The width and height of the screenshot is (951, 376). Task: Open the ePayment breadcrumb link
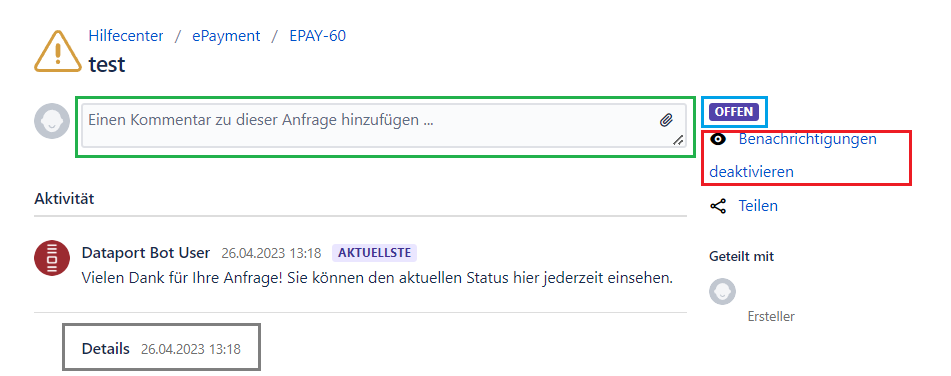pyautogui.click(x=226, y=36)
